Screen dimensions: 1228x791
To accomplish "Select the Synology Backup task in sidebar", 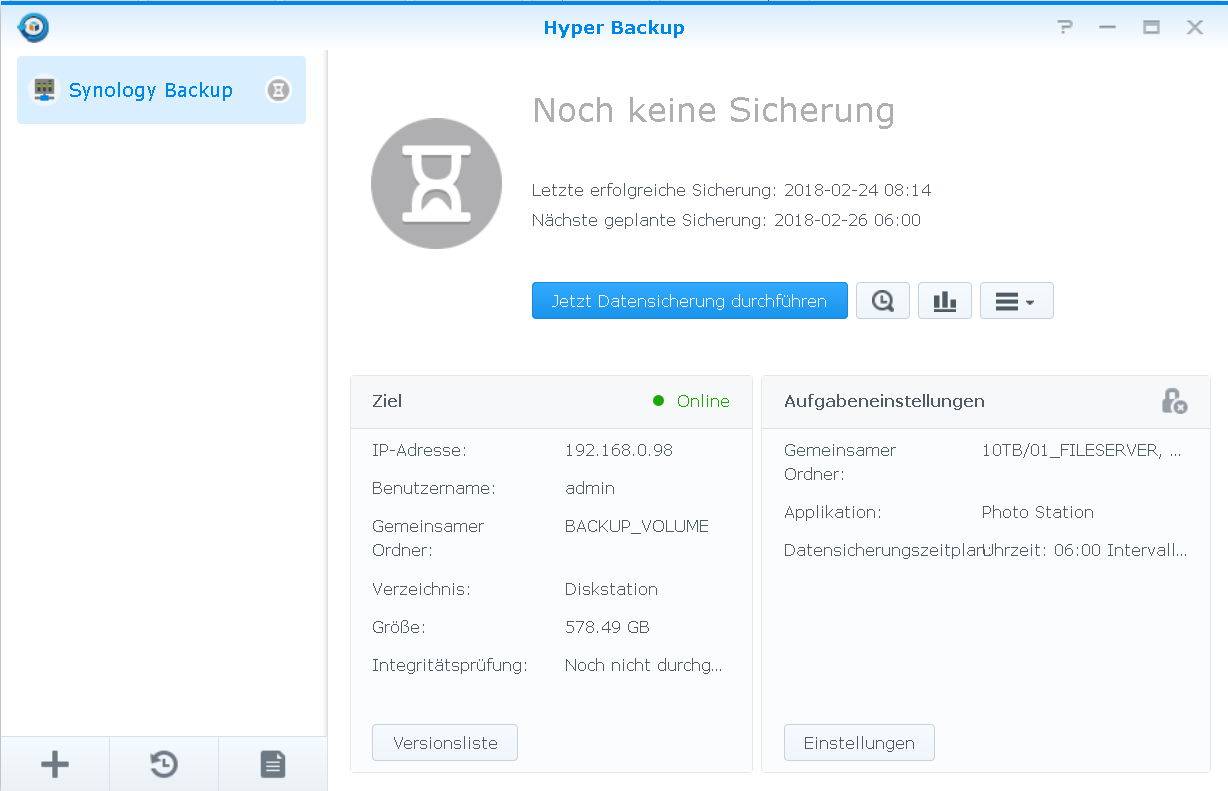I will point(161,90).
